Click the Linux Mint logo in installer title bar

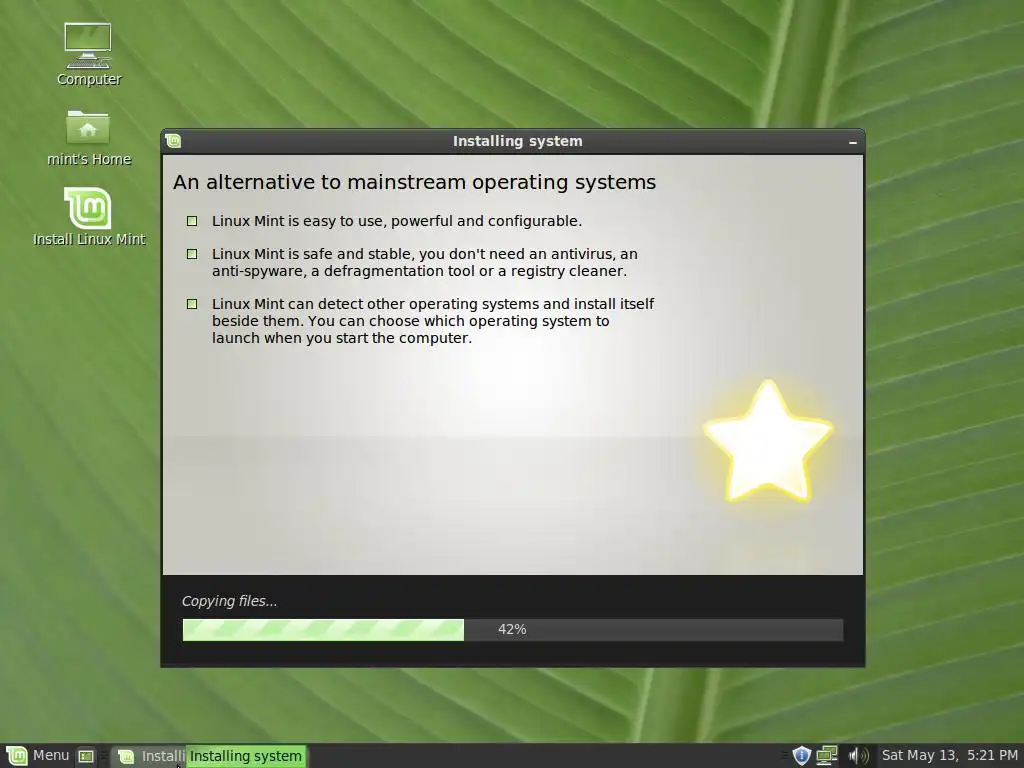pos(173,141)
